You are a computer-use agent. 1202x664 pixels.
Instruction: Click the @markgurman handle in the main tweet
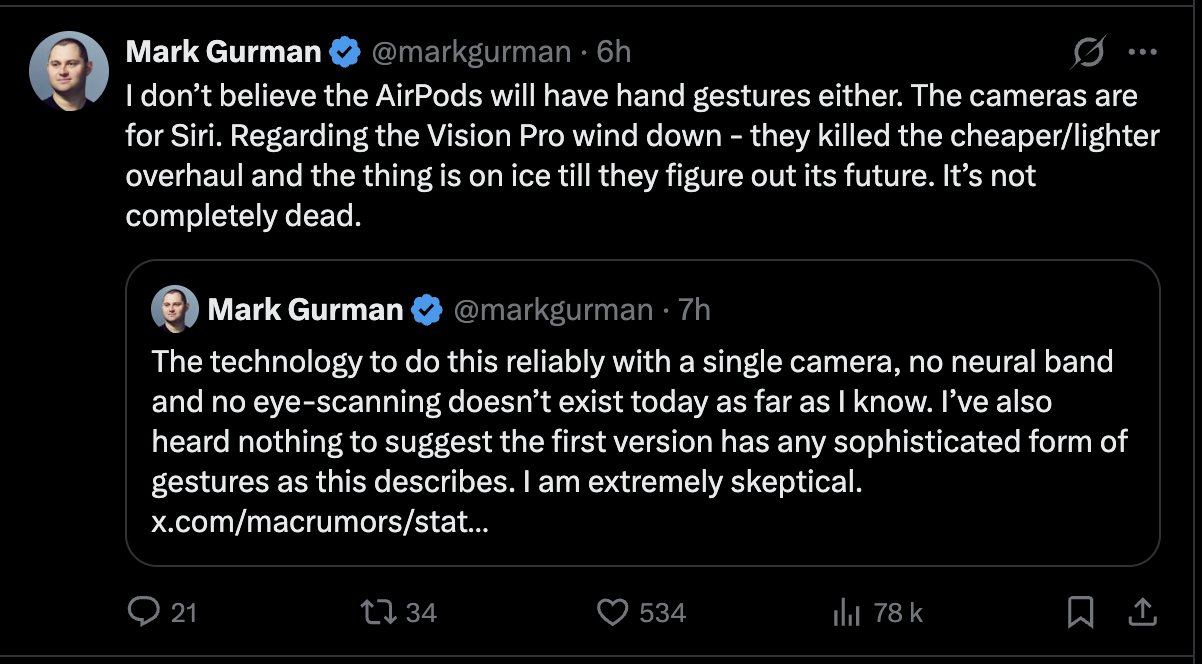(472, 51)
